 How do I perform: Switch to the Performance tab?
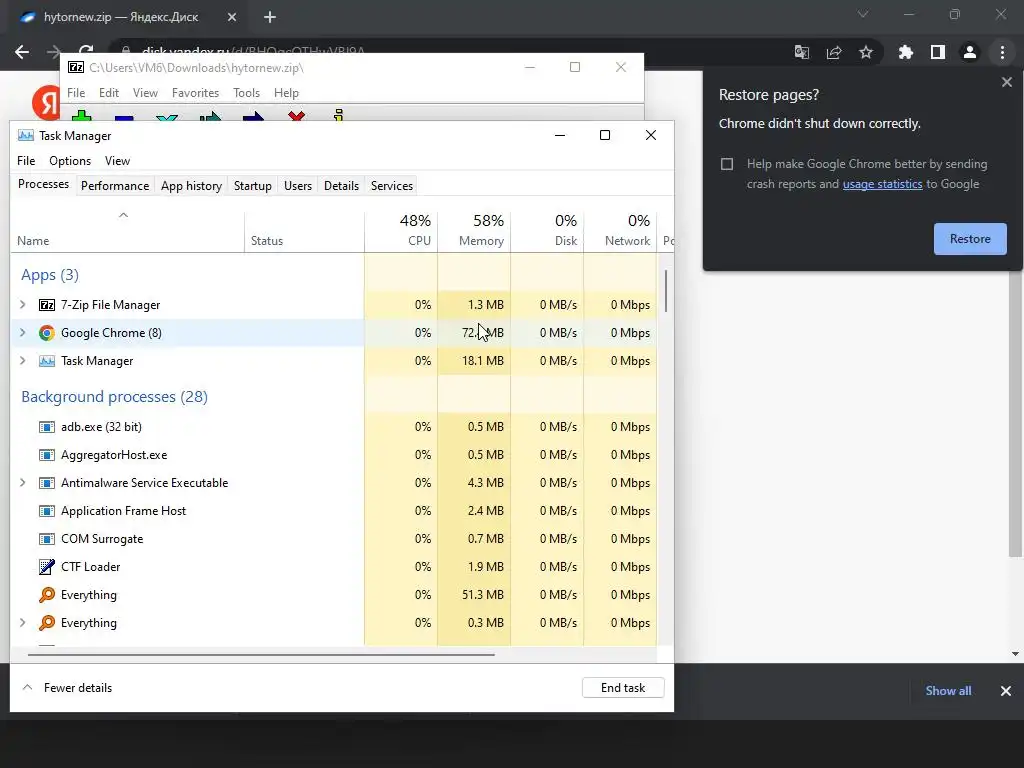(x=115, y=186)
